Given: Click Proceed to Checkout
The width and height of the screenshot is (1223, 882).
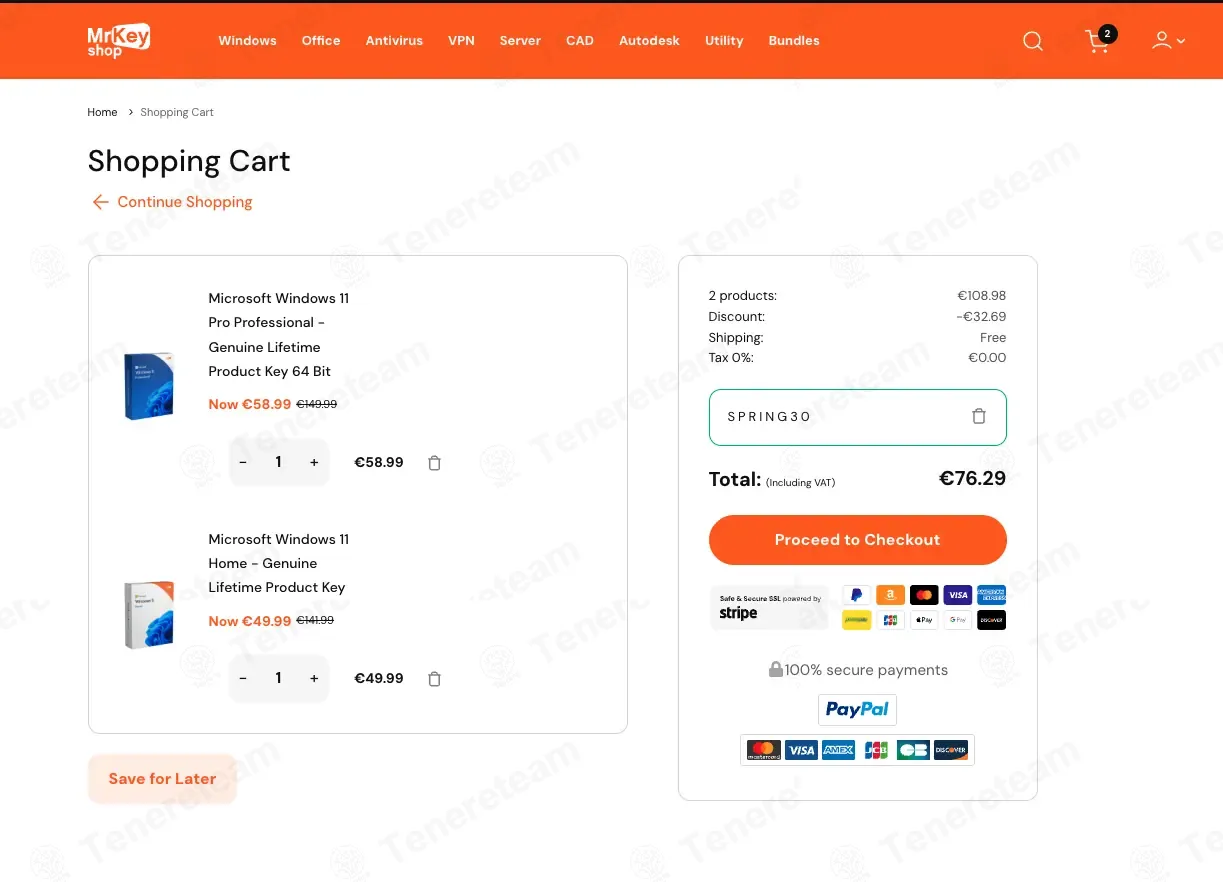Looking at the screenshot, I should [x=858, y=540].
